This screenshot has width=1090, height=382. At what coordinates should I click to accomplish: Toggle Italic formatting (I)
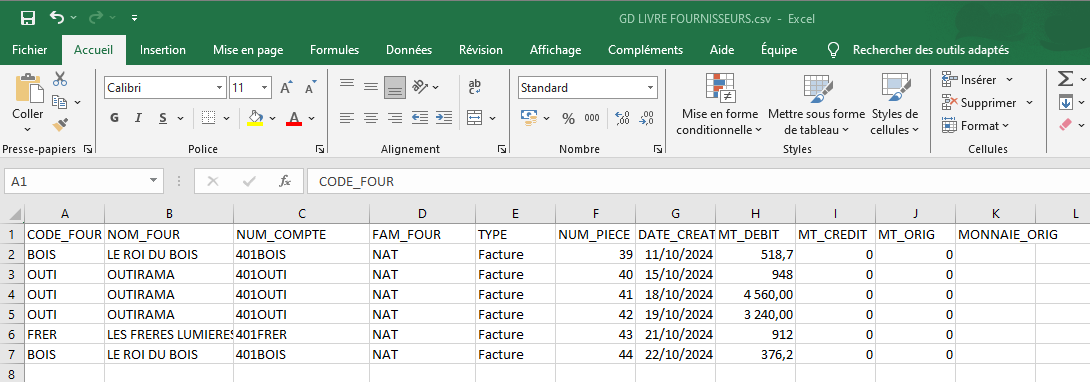[138, 118]
